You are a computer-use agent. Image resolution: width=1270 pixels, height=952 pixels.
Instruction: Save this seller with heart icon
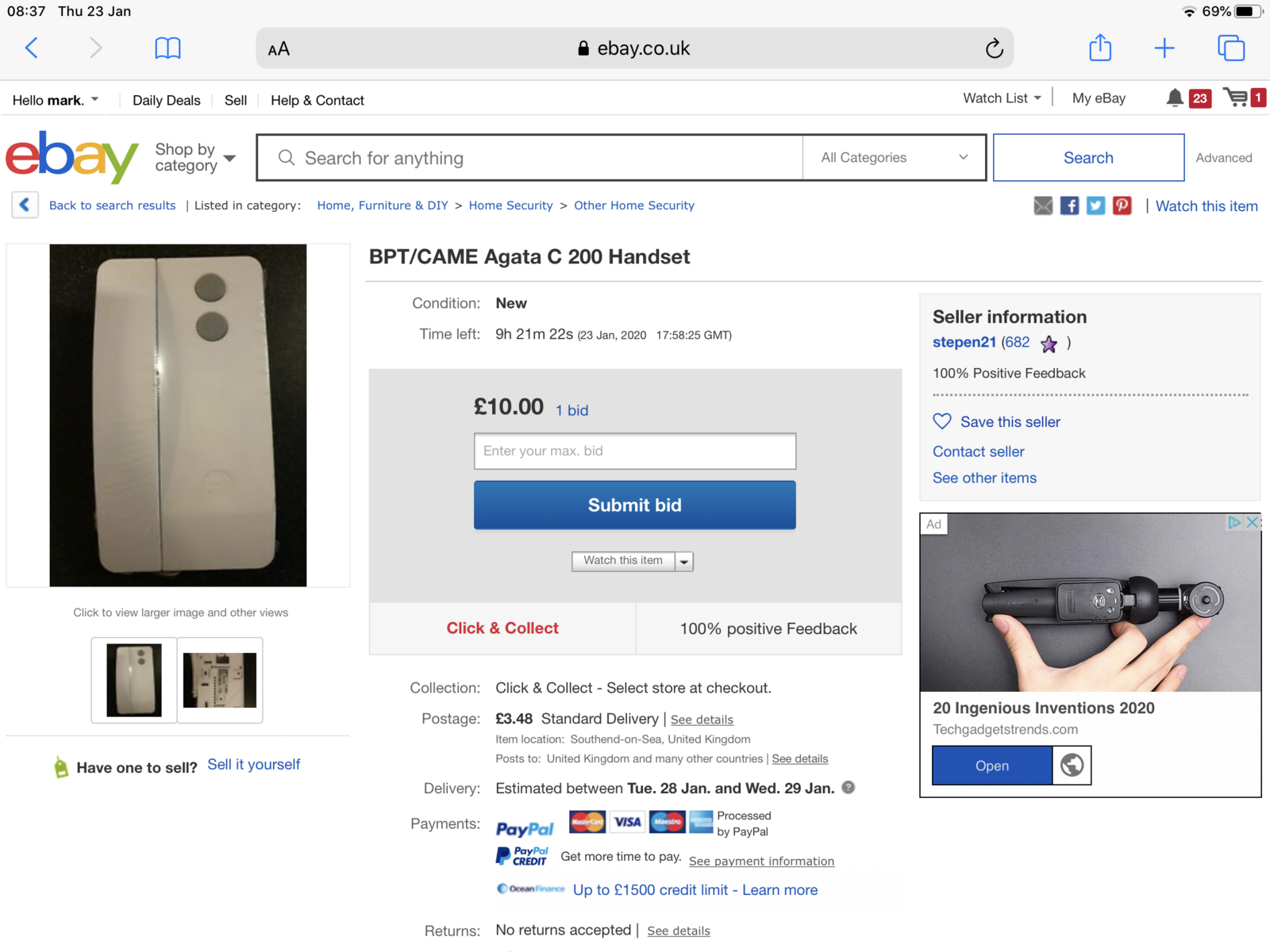(942, 421)
